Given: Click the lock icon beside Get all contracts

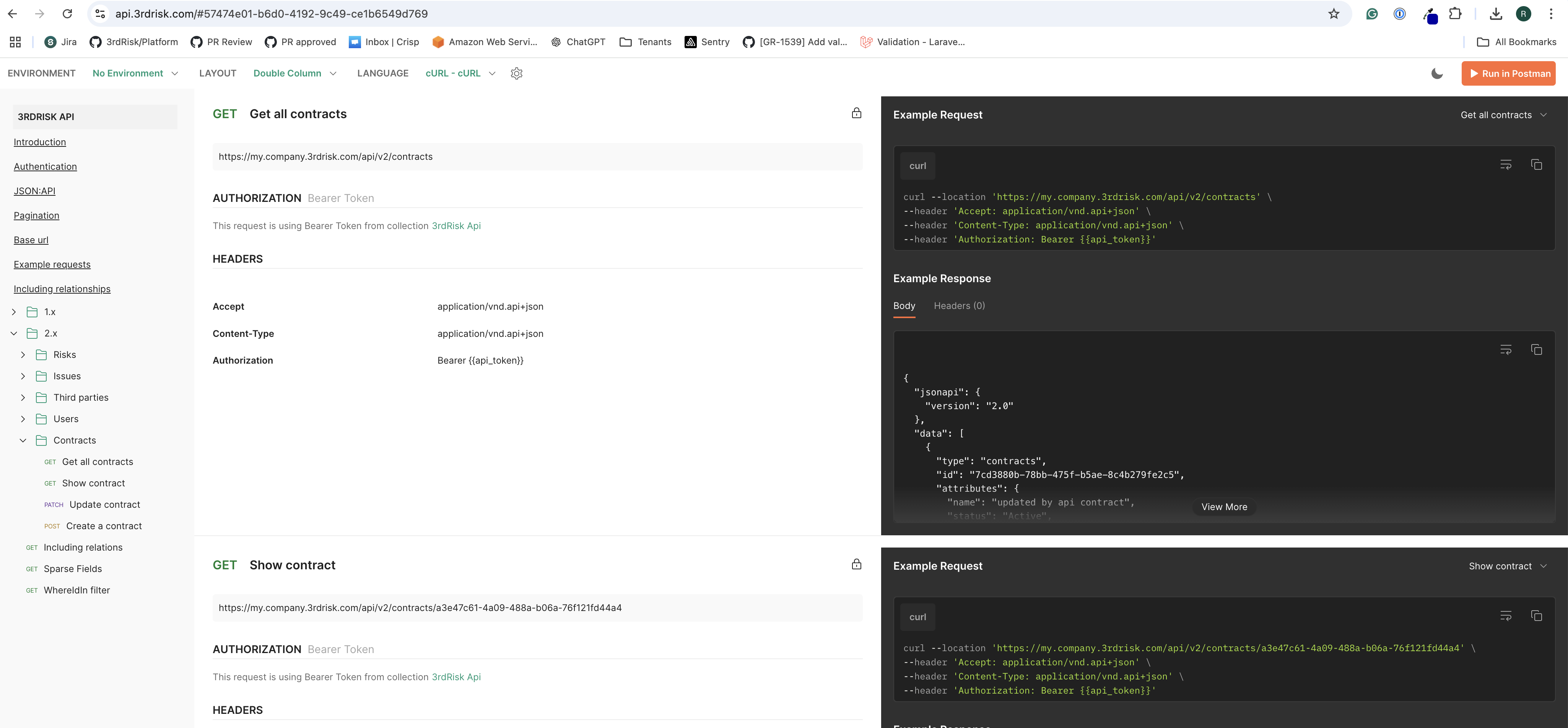Looking at the screenshot, I should pos(856,113).
